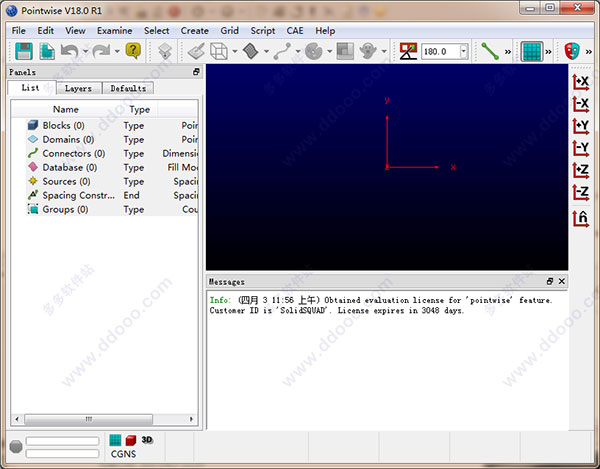The image size is (600, 469).
Task: Open the Create menu
Action: pos(194,31)
